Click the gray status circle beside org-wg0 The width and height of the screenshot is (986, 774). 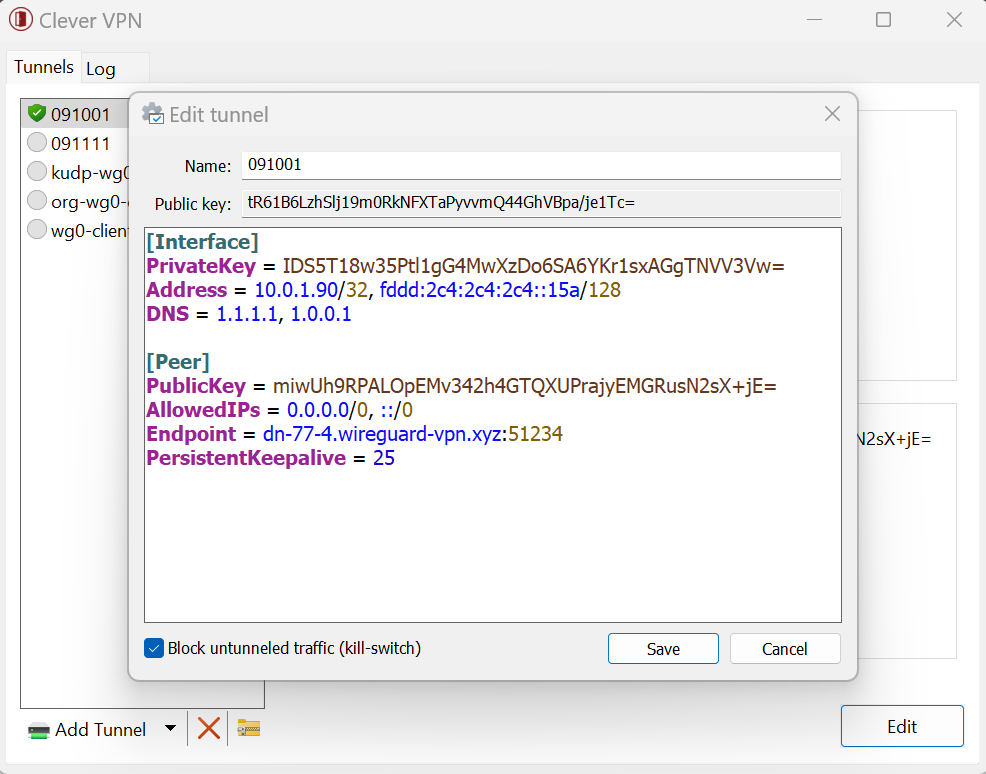tap(37, 201)
